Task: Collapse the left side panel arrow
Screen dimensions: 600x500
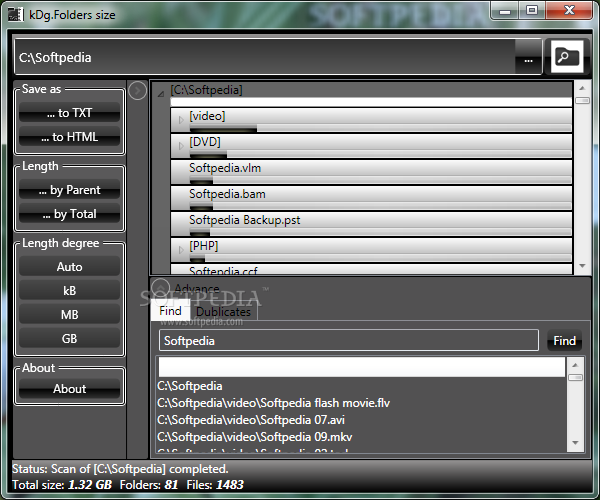Action: click(x=137, y=91)
